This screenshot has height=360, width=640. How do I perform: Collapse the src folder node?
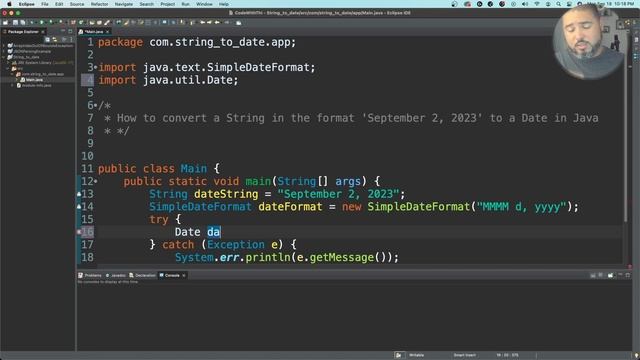7,69
